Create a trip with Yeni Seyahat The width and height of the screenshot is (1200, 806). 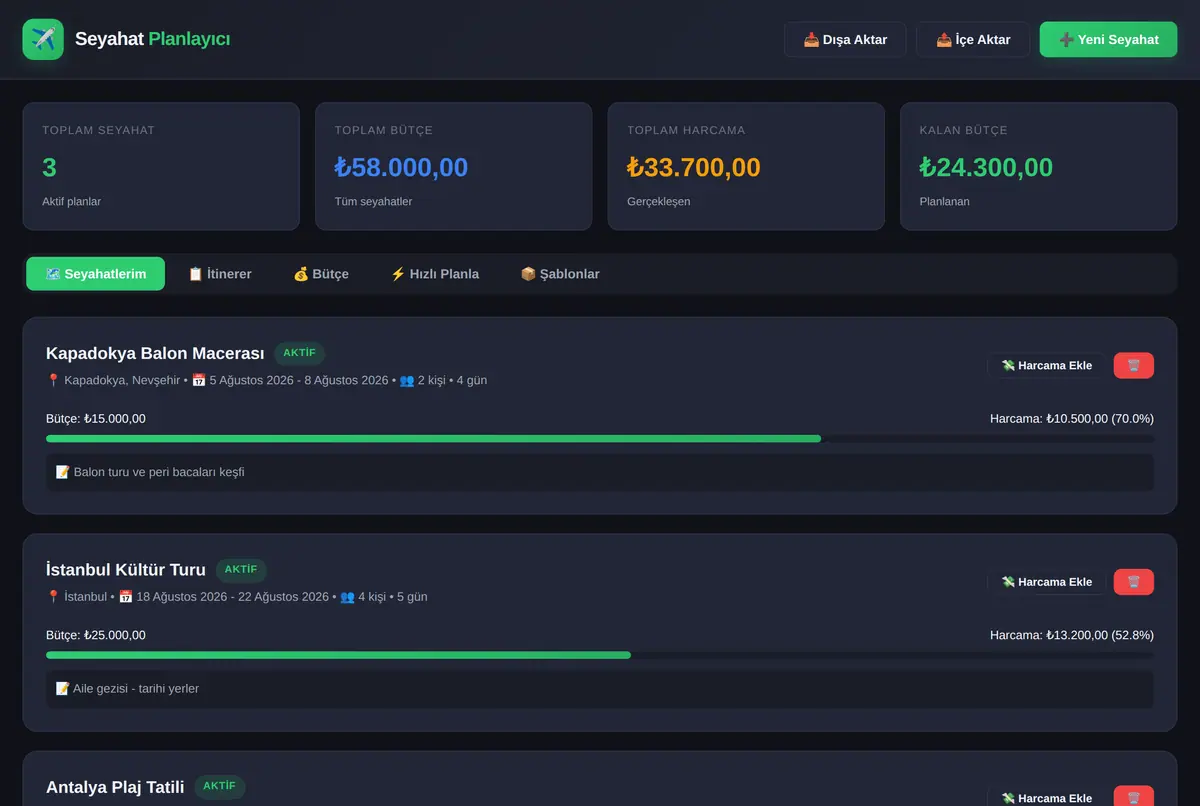[x=1108, y=40]
